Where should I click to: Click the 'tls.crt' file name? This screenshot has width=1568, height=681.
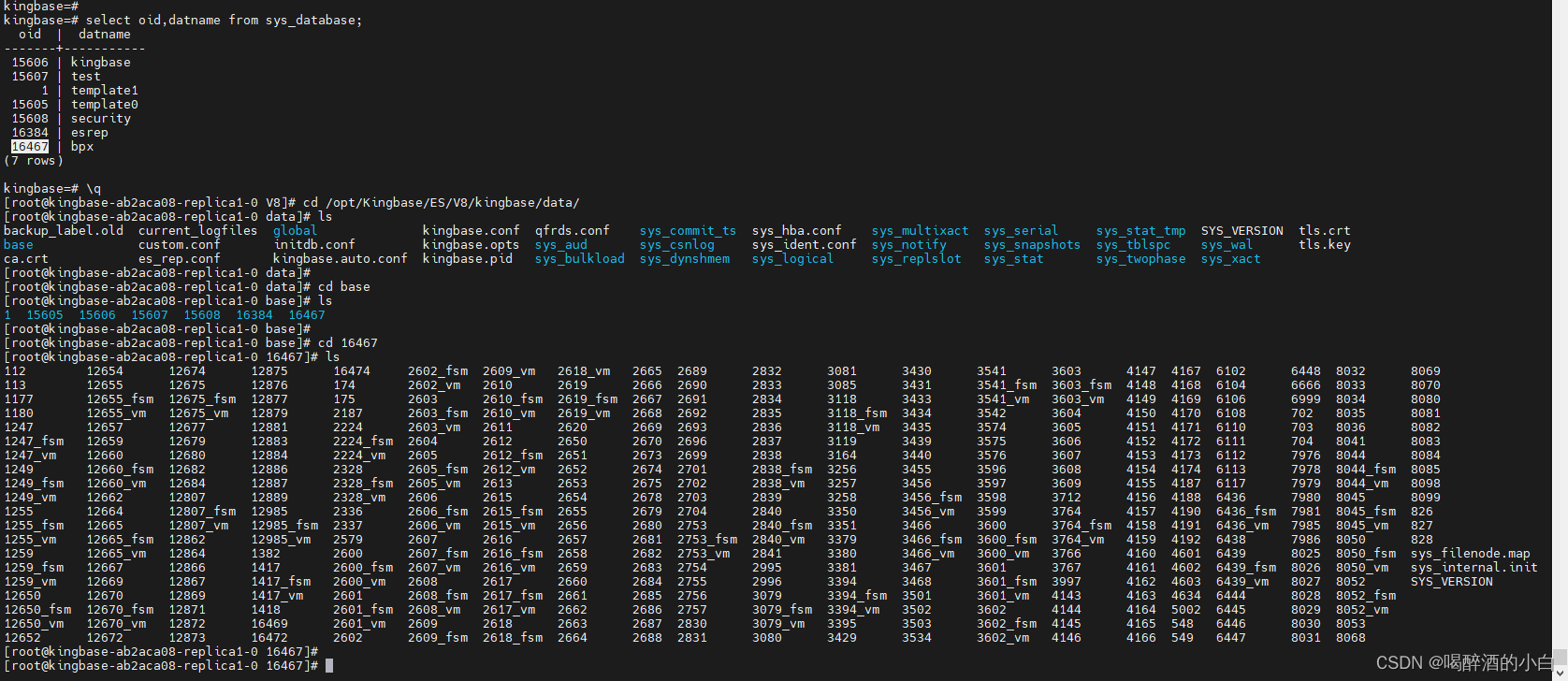1325,231
